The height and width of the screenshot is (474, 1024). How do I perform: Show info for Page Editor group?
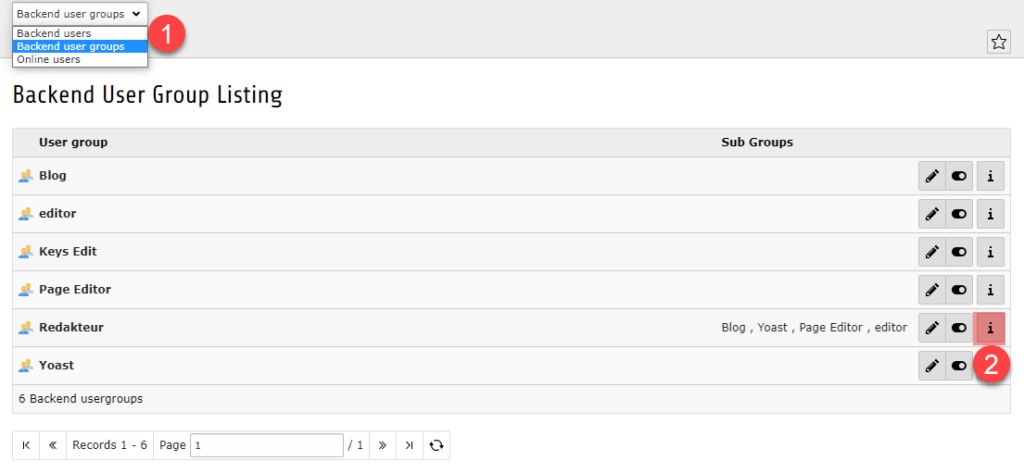[x=990, y=290]
